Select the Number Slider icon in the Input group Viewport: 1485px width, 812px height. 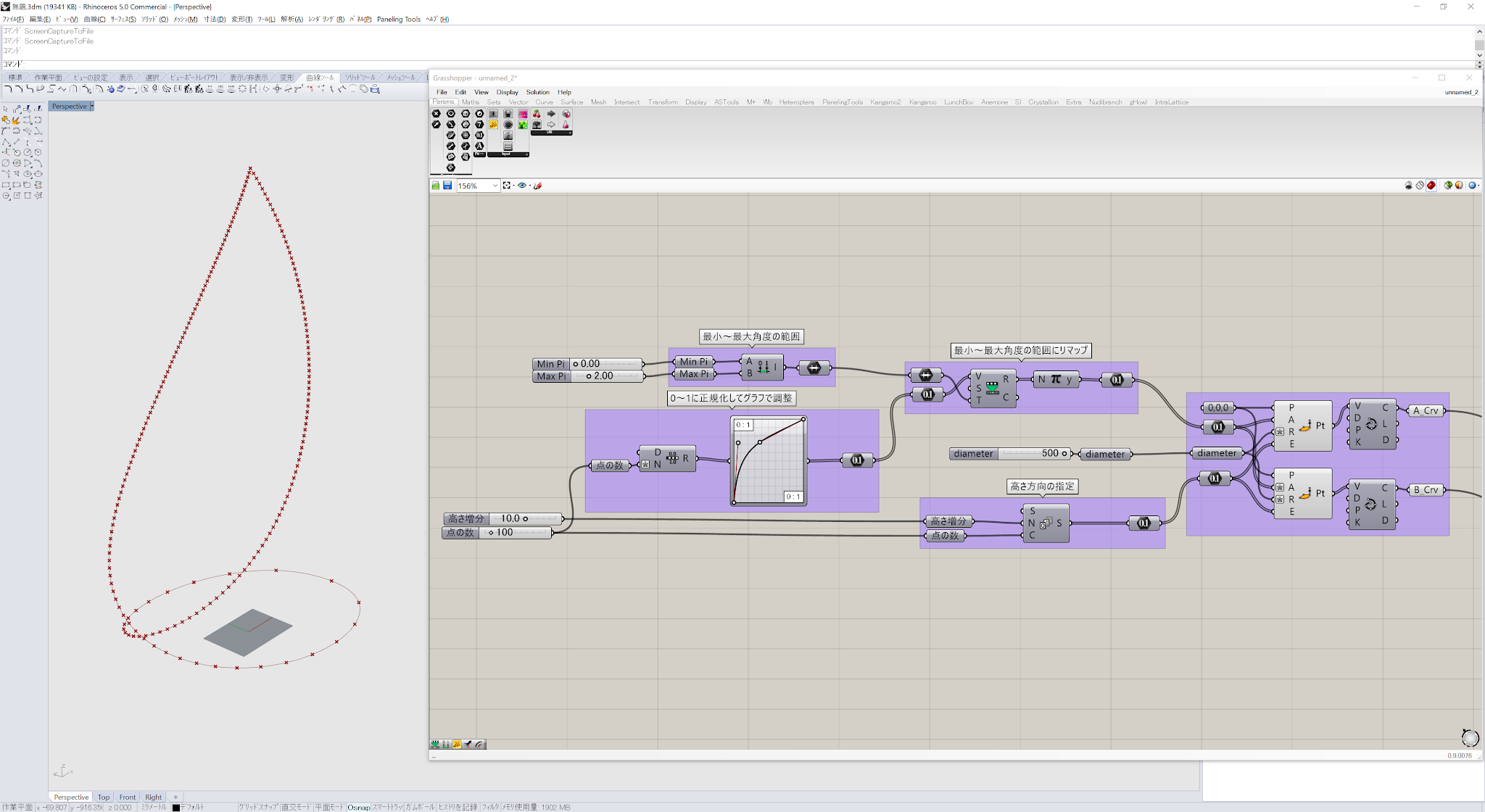coord(493,114)
